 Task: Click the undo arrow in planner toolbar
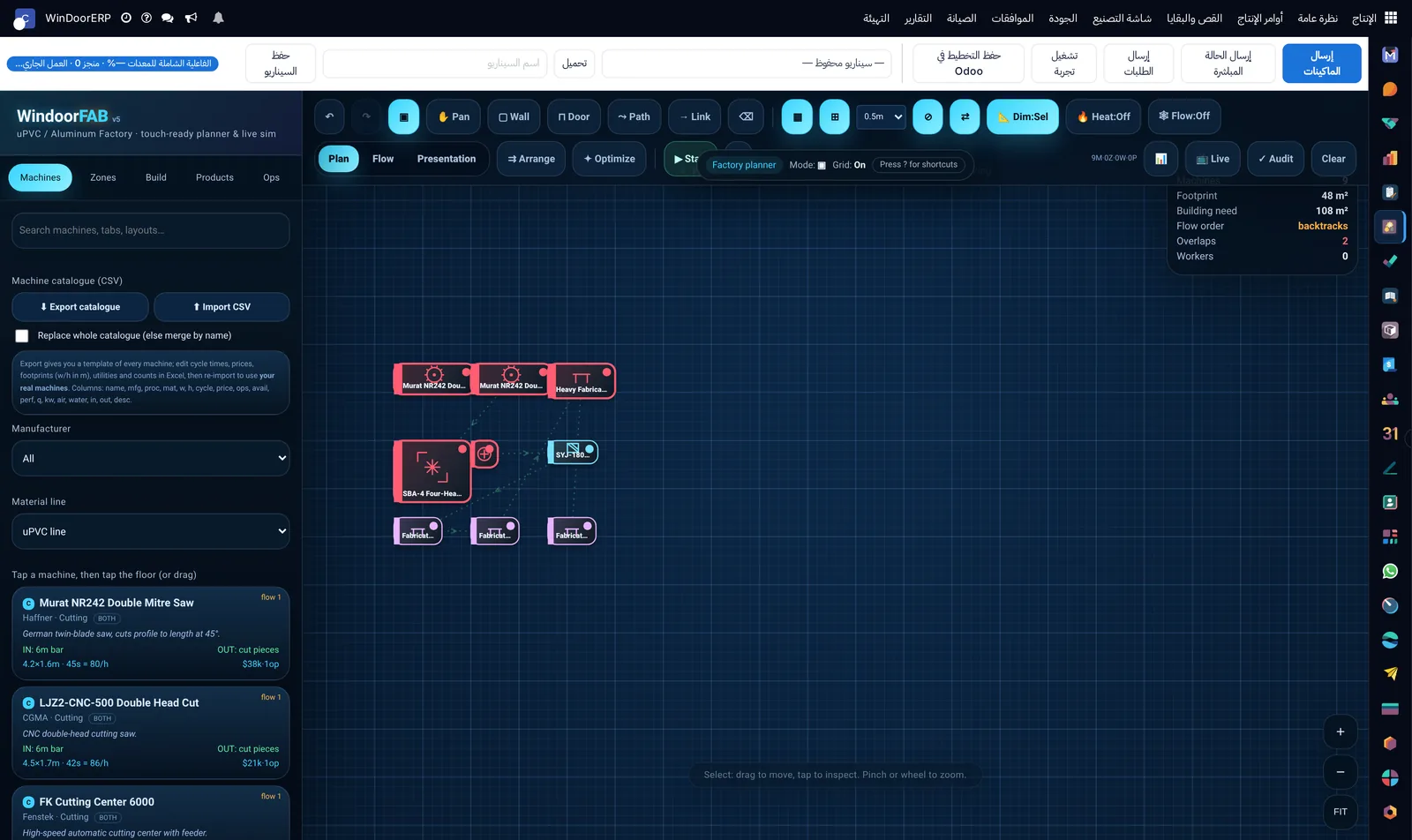[329, 116]
